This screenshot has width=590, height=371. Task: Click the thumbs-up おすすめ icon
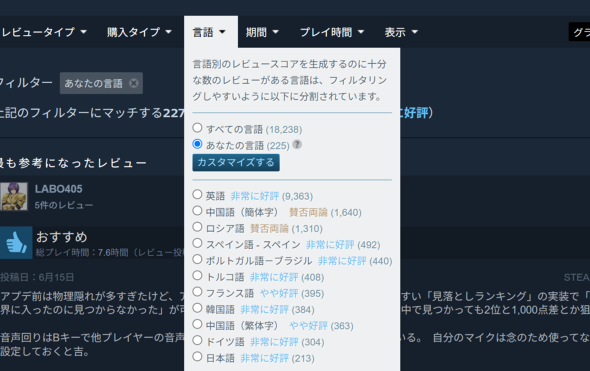tap(16, 243)
